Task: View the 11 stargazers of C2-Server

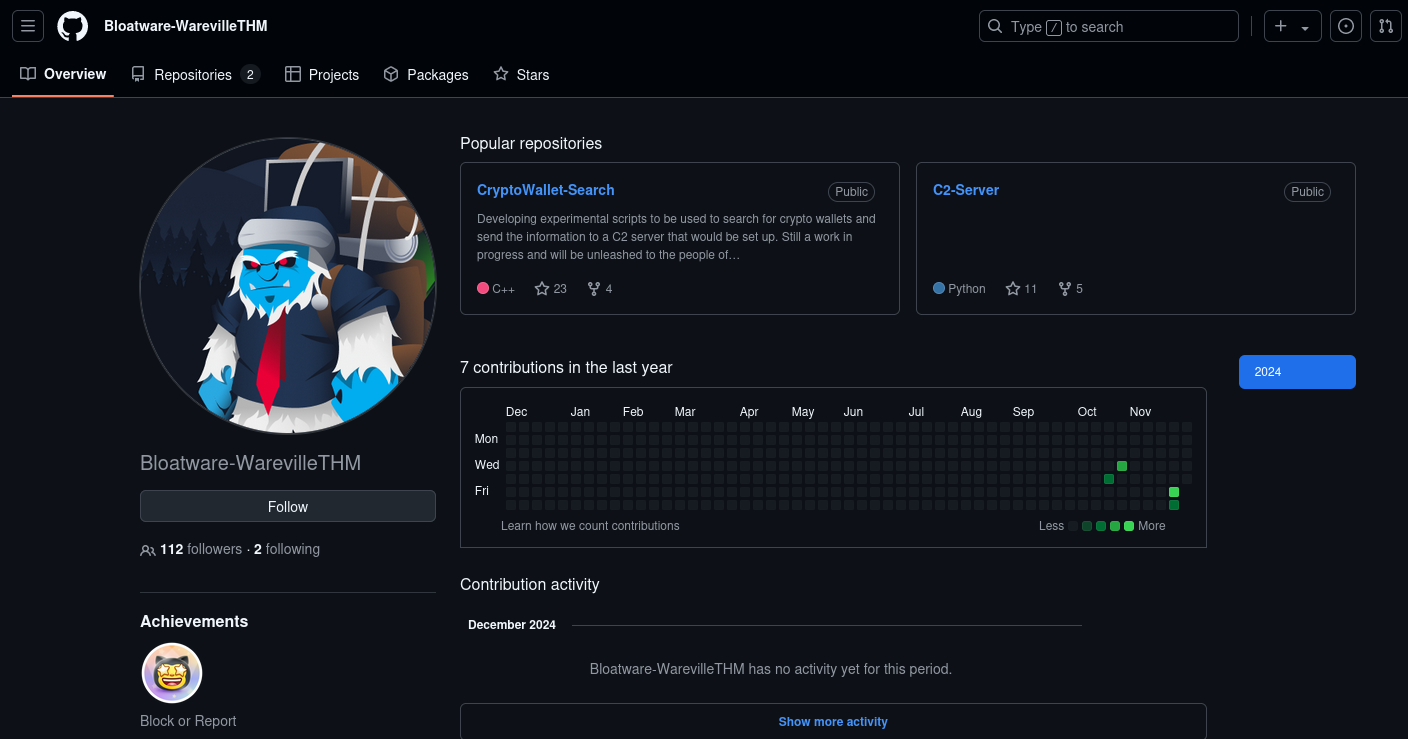Action: click(x=1022, y=289)
